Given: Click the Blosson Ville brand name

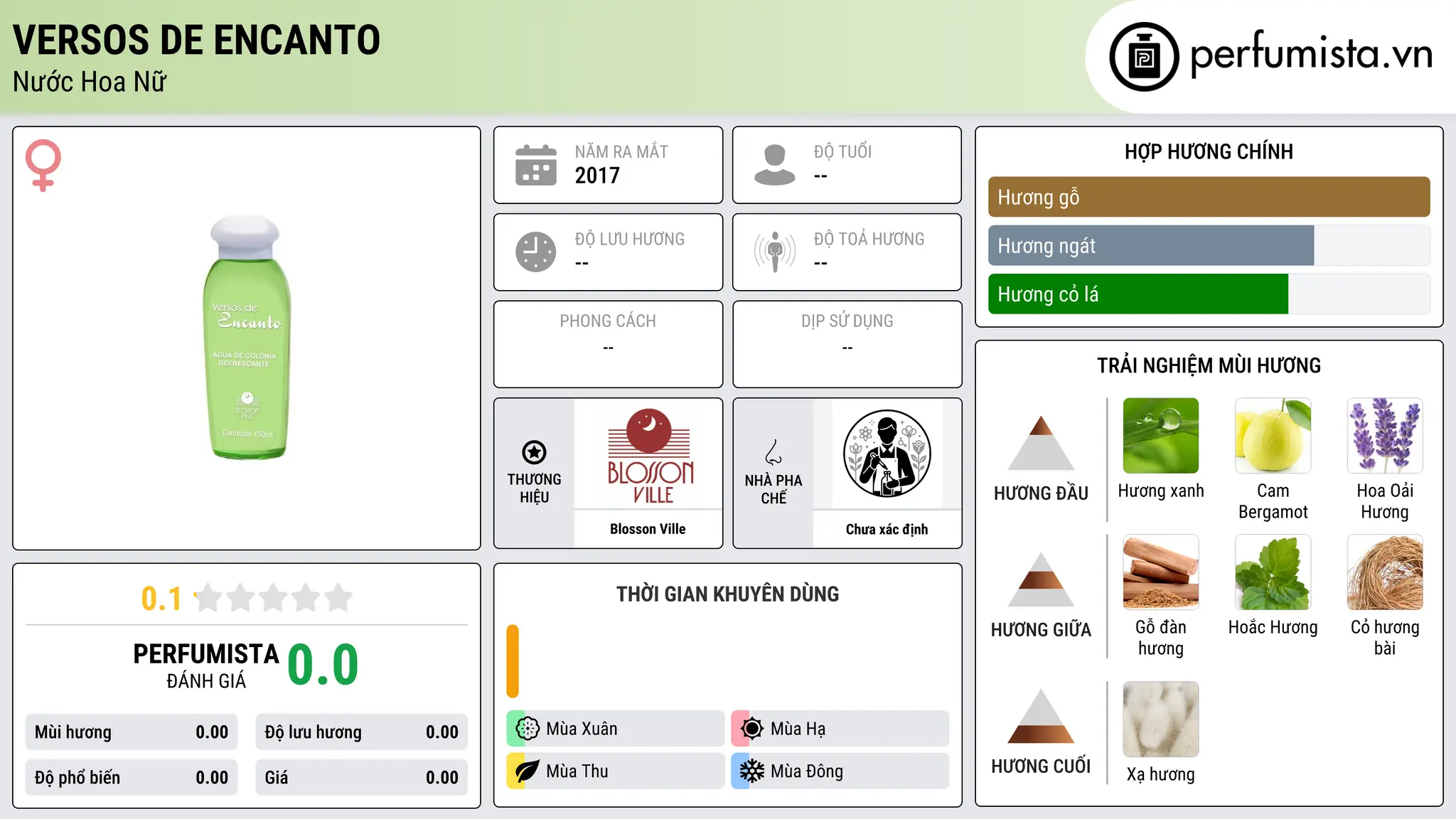Looking at the screenshot, I should pyautogui.click(x=648, y=529).
